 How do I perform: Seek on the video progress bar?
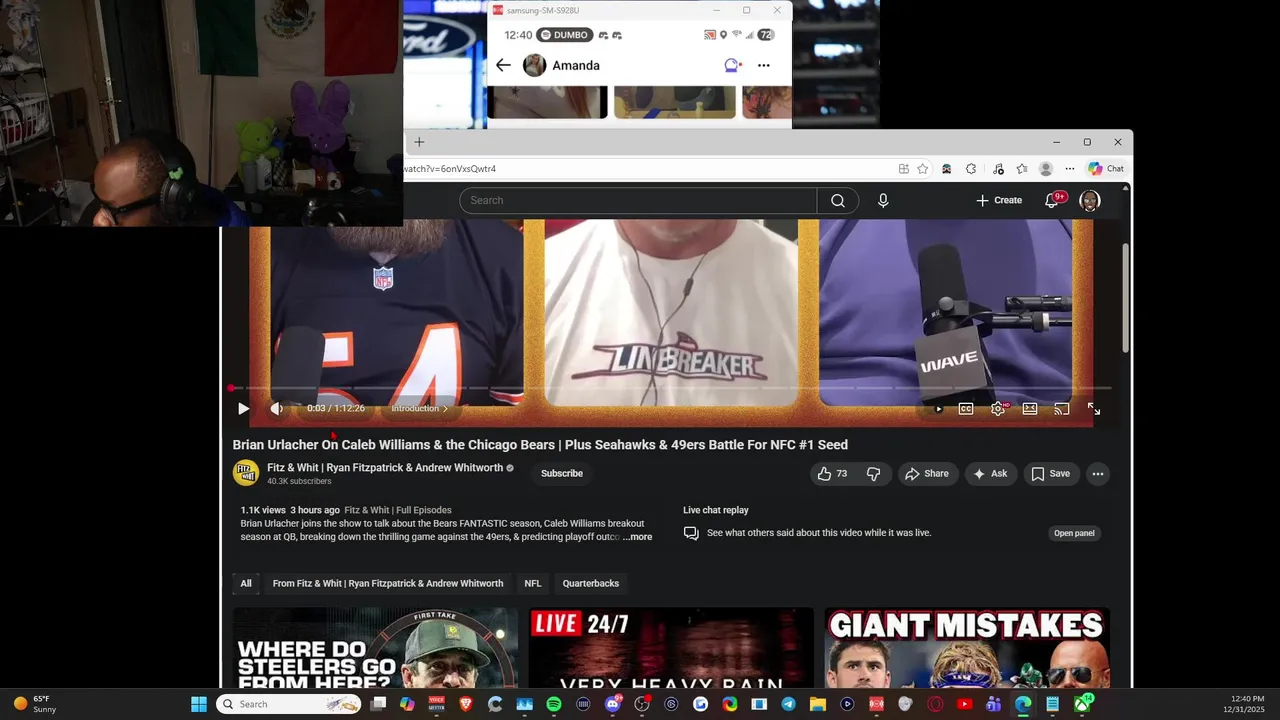coord(671,388)
